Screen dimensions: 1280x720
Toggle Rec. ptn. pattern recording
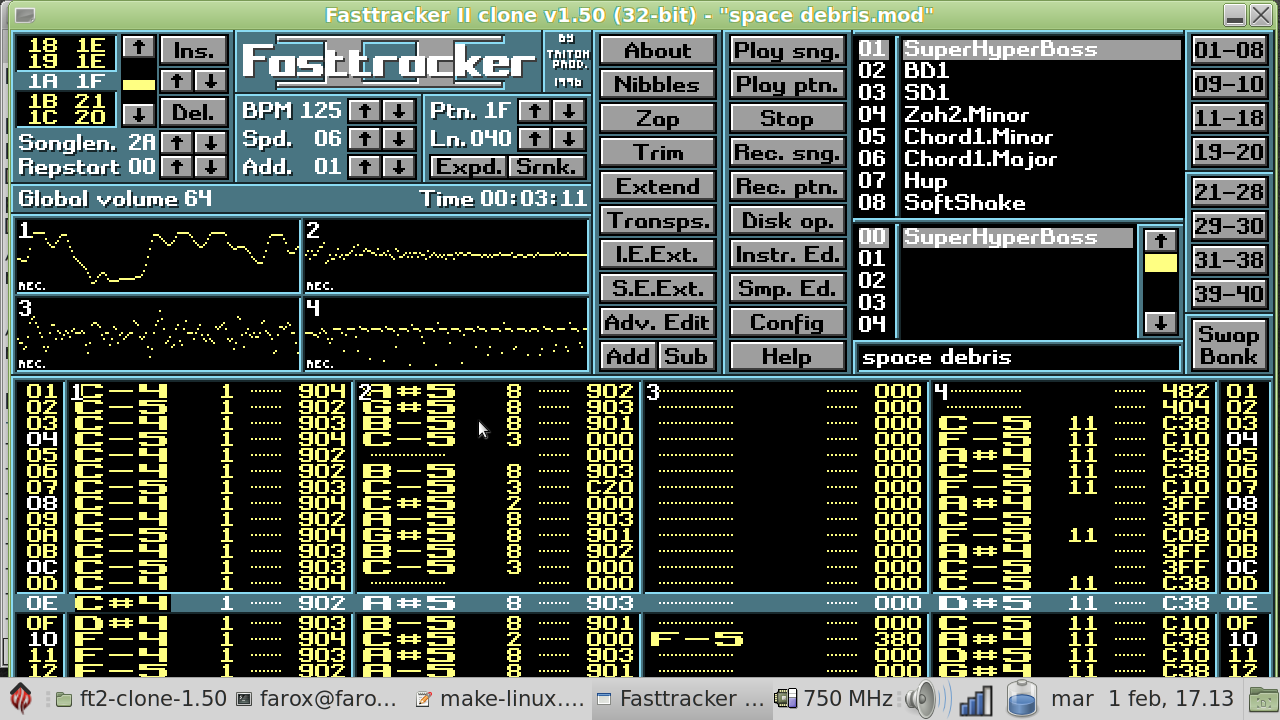pos(786,187)
